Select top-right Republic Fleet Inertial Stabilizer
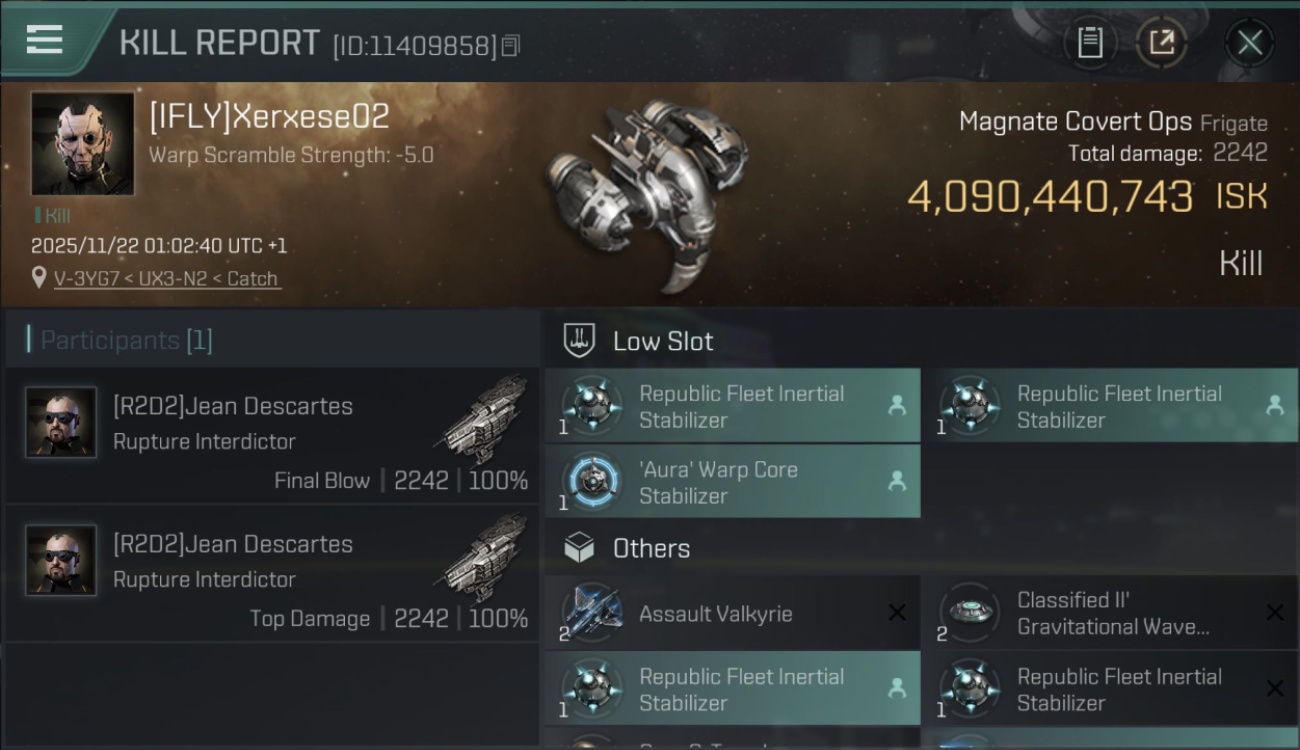This screenshot has width=1300, height=750. point(1118,406)
